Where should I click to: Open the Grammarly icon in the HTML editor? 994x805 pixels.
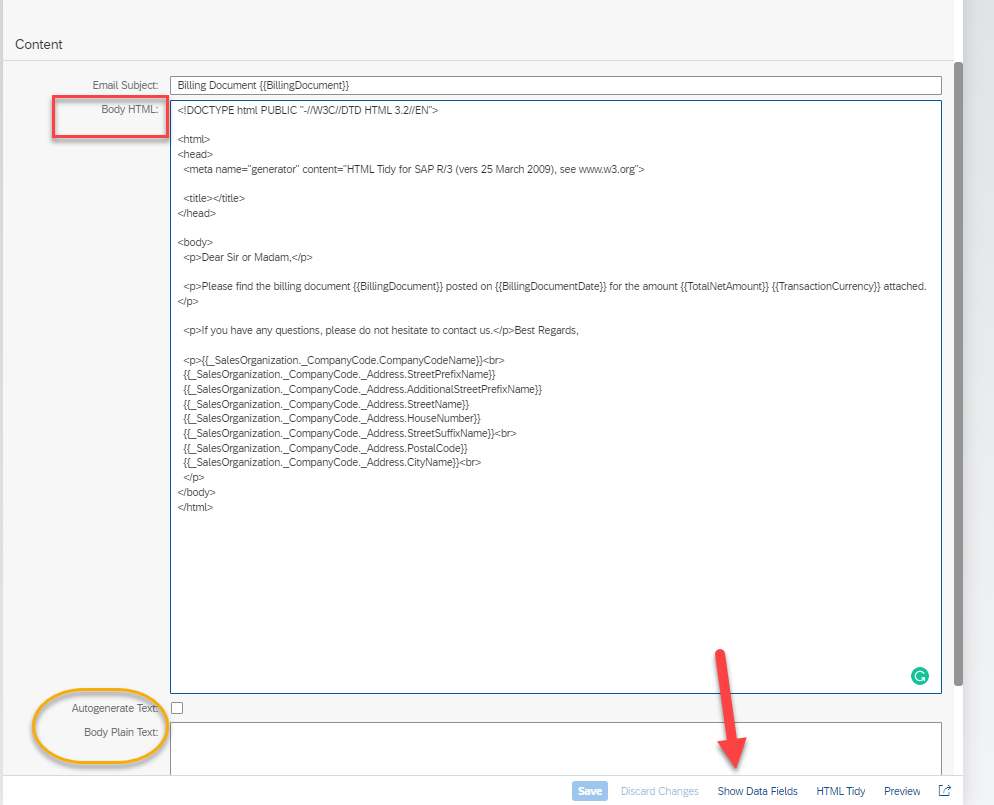pyautogui.click(x=919, y=676)
